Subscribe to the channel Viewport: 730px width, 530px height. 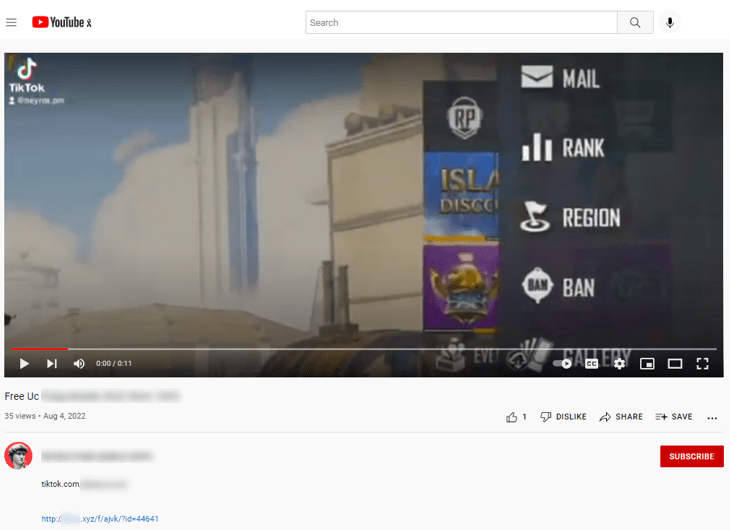[x=691, y=456]
